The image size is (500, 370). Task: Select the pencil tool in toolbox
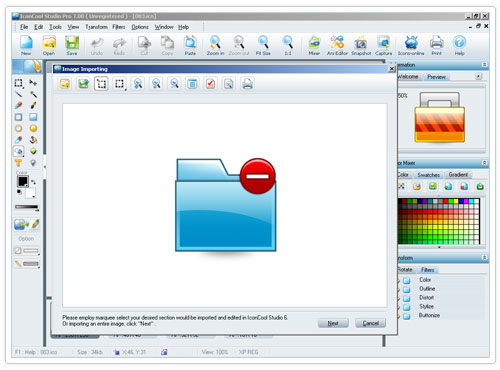pos(18,105)
